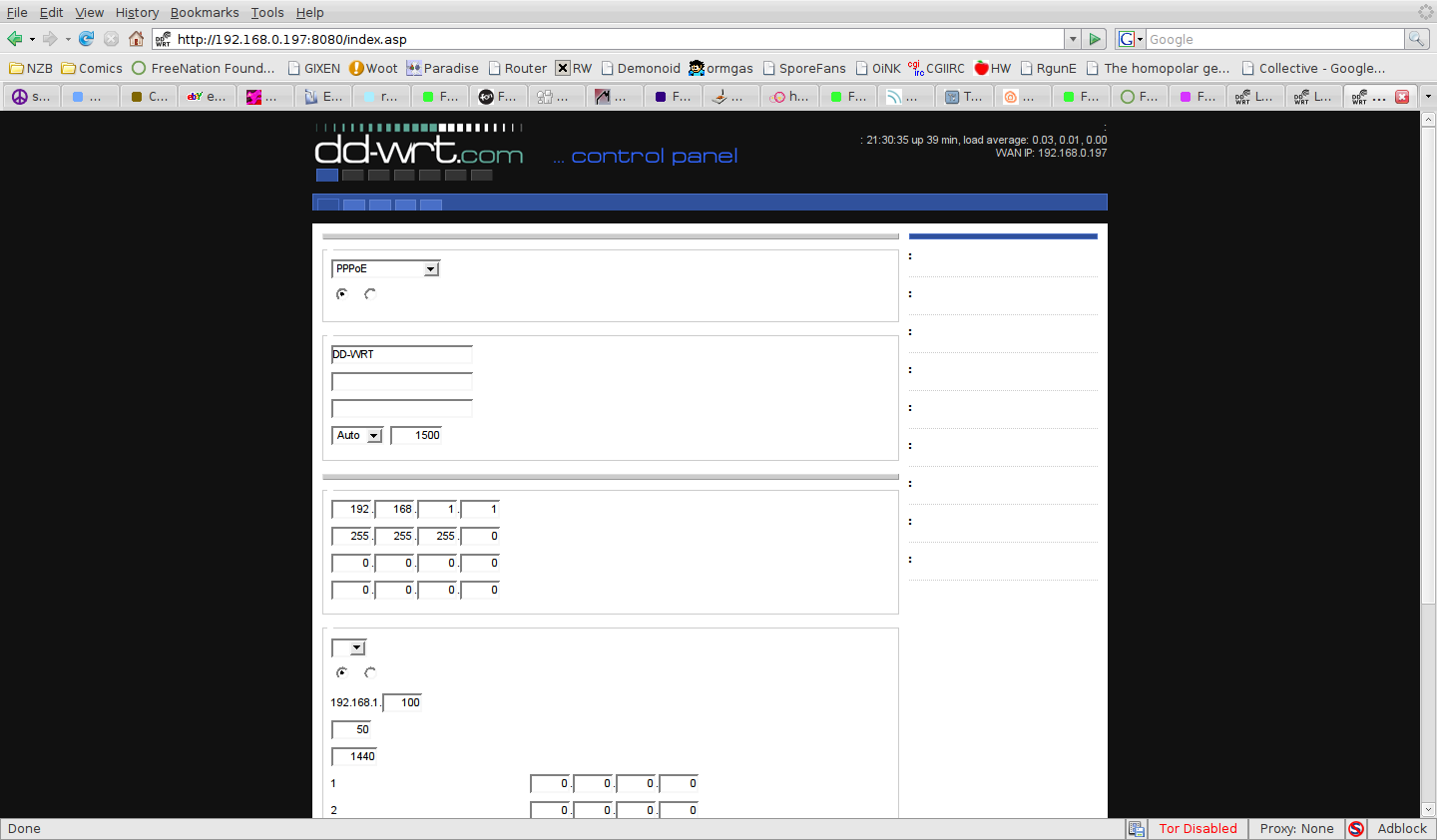Click the DD-WRT router name text field

point(401,355)
